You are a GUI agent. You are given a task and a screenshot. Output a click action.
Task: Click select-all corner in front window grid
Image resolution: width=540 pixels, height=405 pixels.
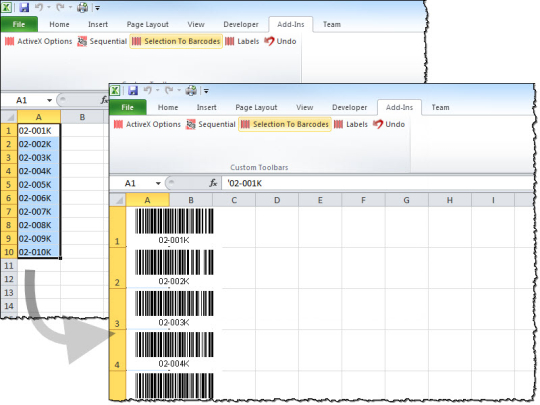click(x=118, y=200)
